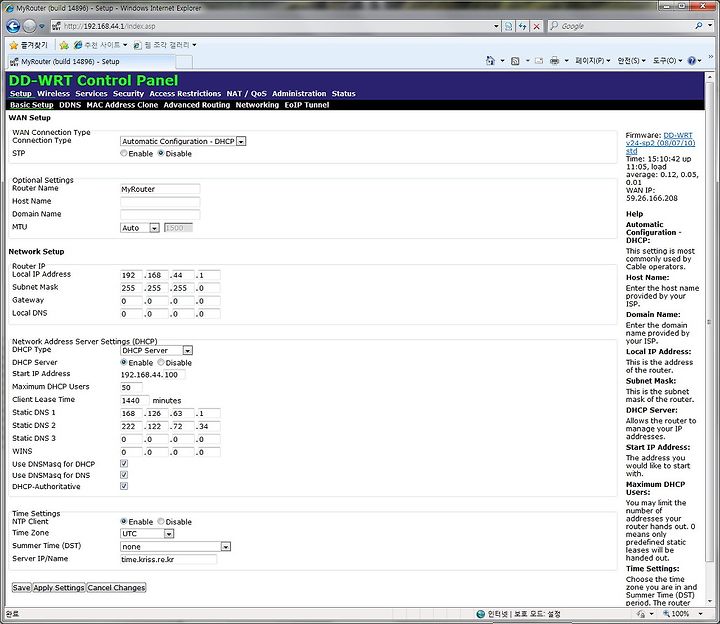Select NTP Client Disable radio button
This screenshot has height=624, width=720.
(161, 522)
